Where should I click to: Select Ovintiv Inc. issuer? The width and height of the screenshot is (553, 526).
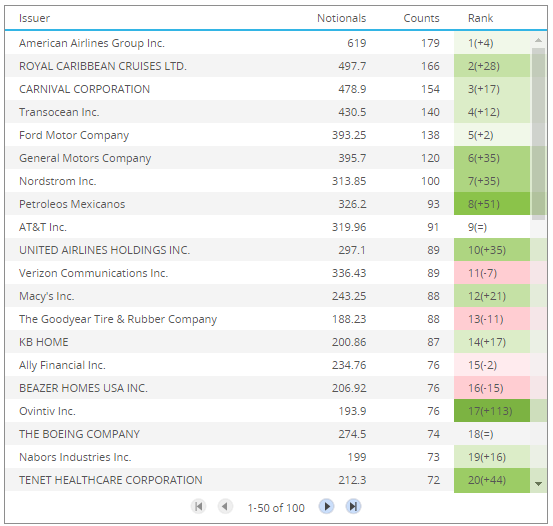click(47, 411)
